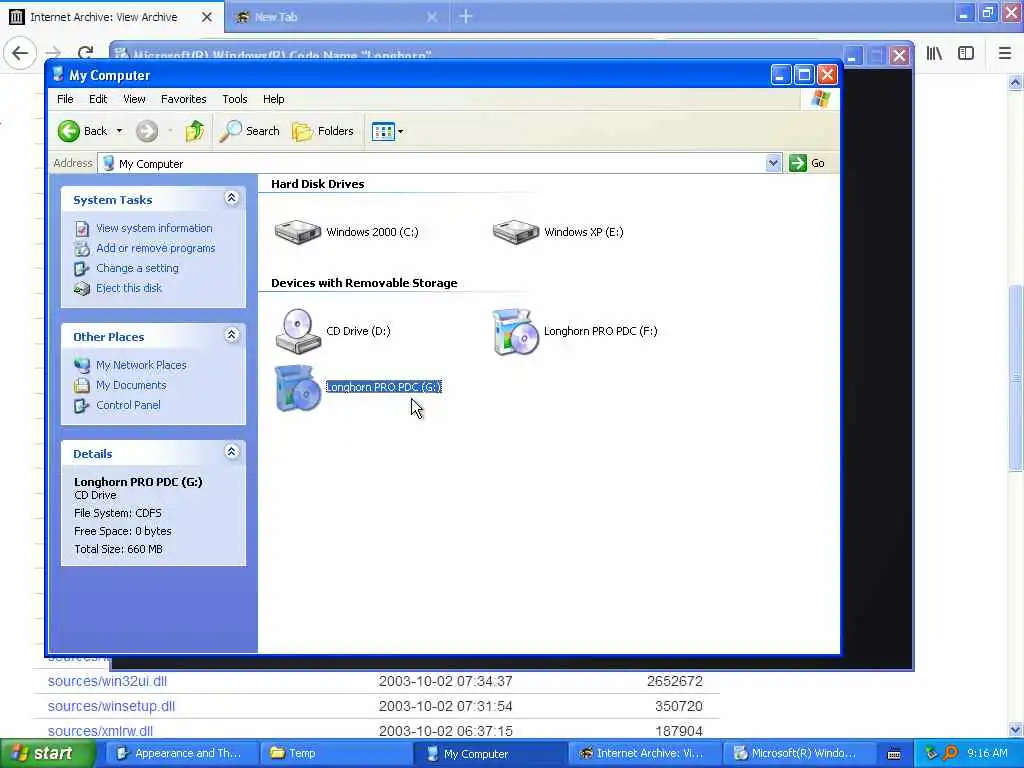Toggle the Folders pane
The image size is (1024, 768).
point(323,131)
